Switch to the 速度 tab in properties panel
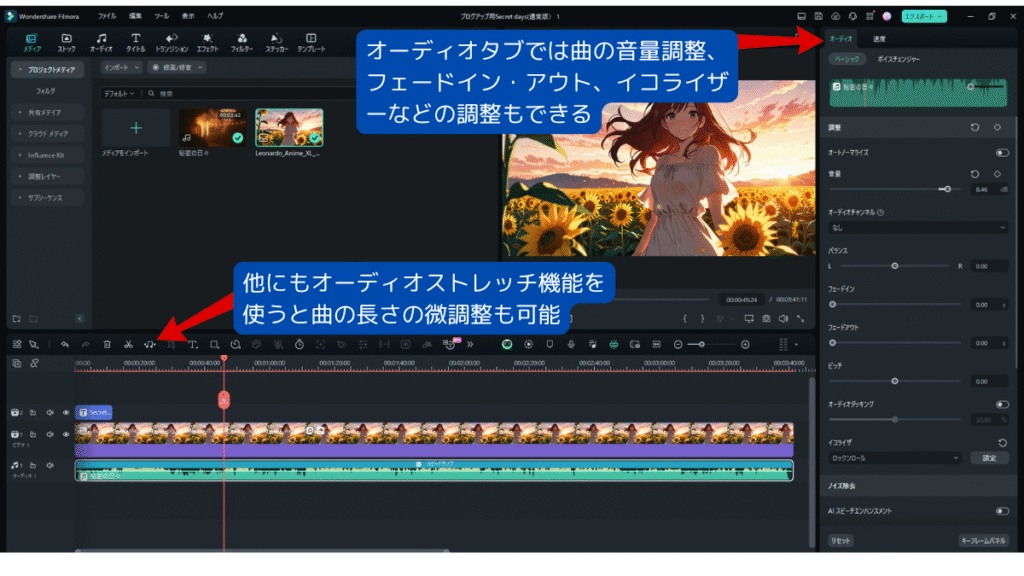 pos(879,39)
